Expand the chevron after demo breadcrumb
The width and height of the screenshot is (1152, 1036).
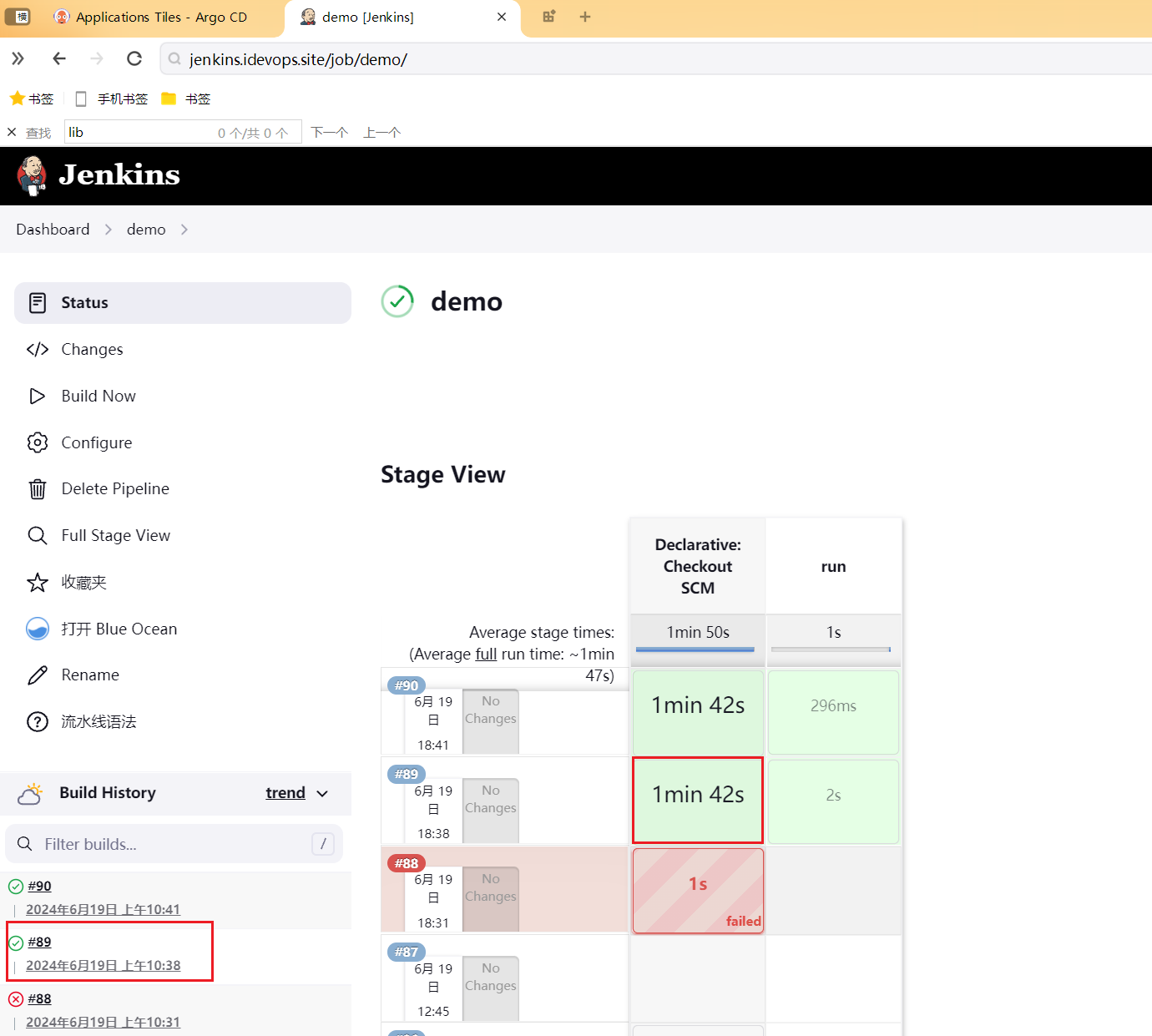pyautogui.click(x=184, y=230)
